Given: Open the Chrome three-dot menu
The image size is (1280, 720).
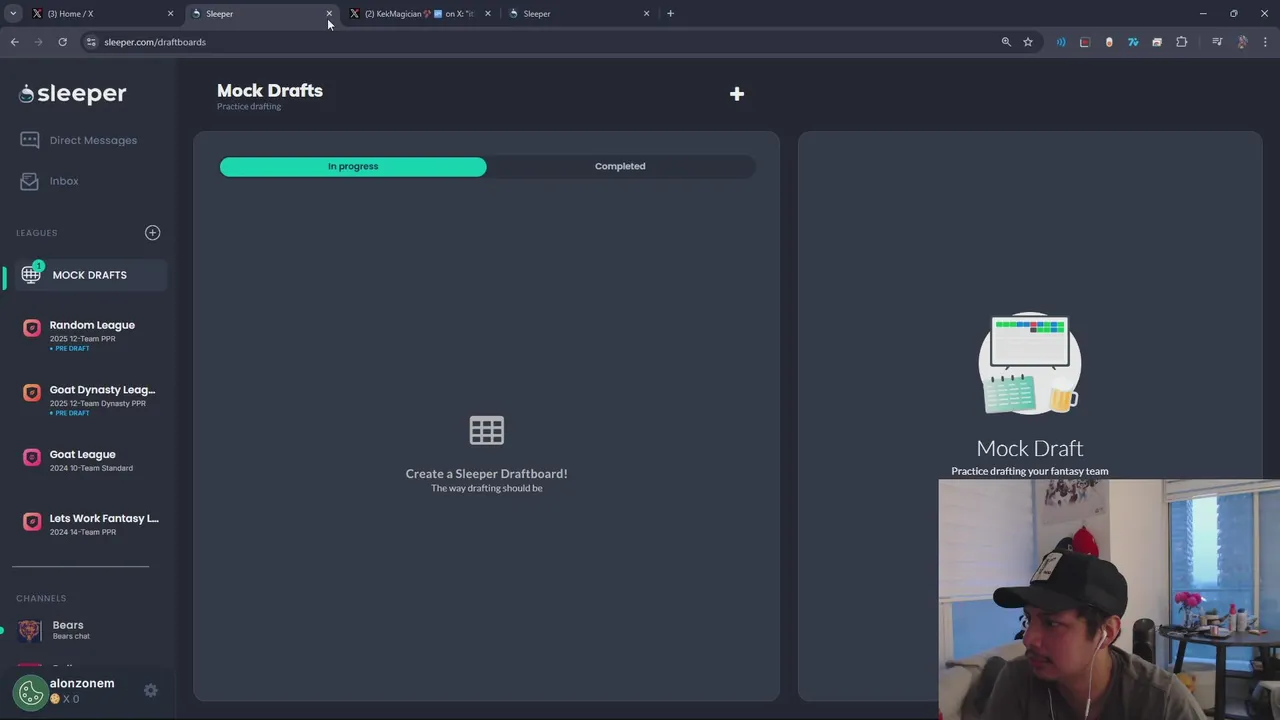Looking at the screenshot, I should tap(1265, 42).
